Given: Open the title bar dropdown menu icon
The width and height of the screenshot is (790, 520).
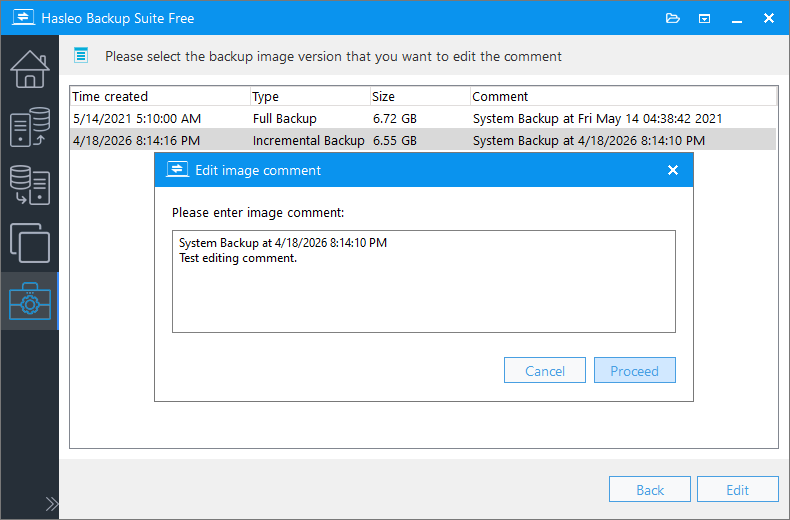Looking at the screenshot, I should click(704, 19).
